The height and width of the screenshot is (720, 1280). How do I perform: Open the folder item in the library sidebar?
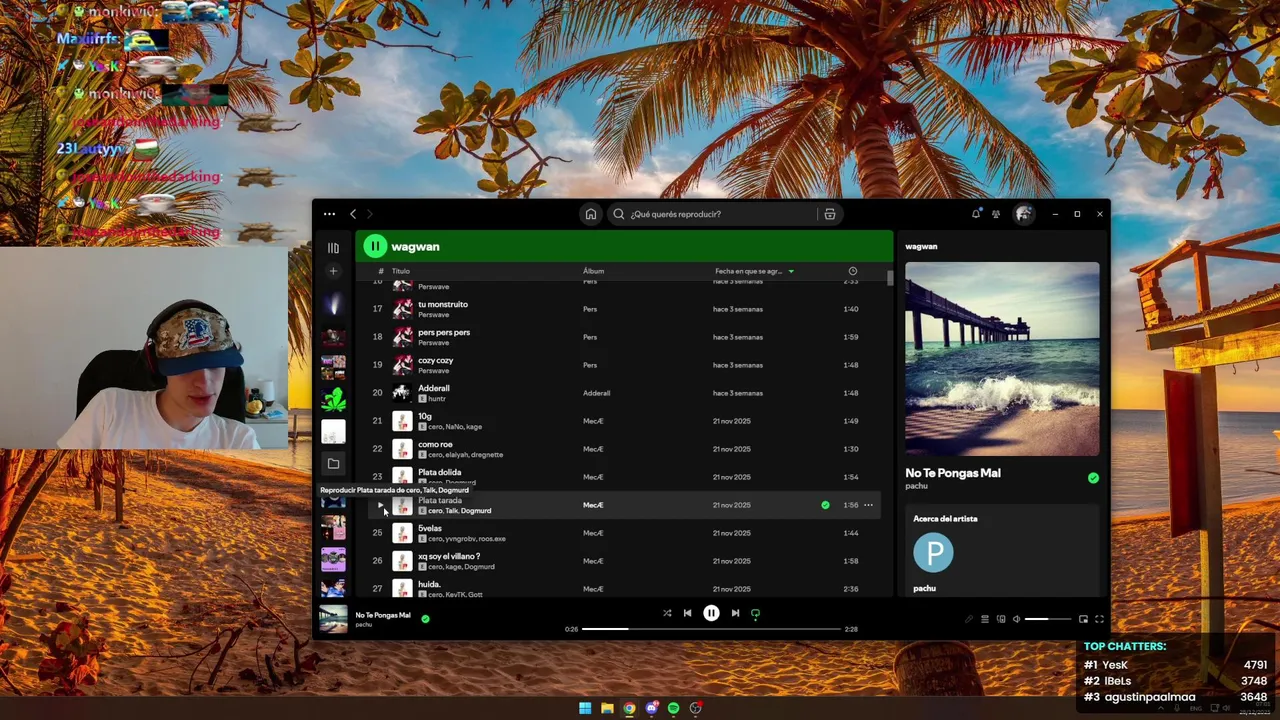click(333, 463)
